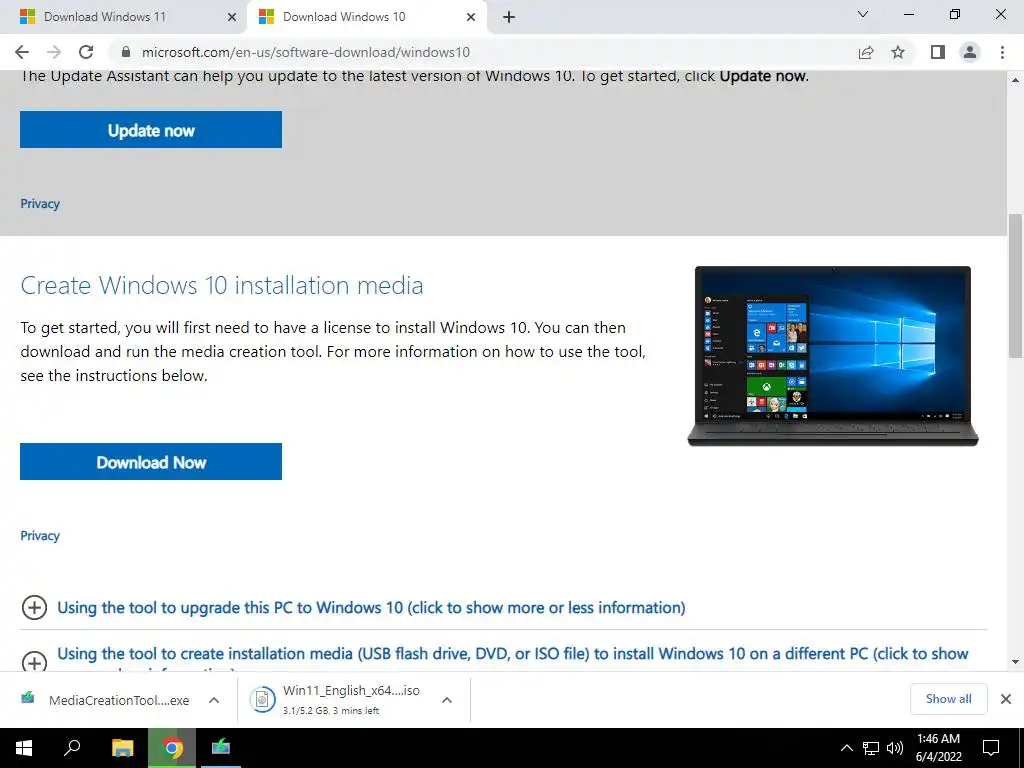1024x768 pixels.
Task: Click the Update now button
Action: (x=151, y=129)
